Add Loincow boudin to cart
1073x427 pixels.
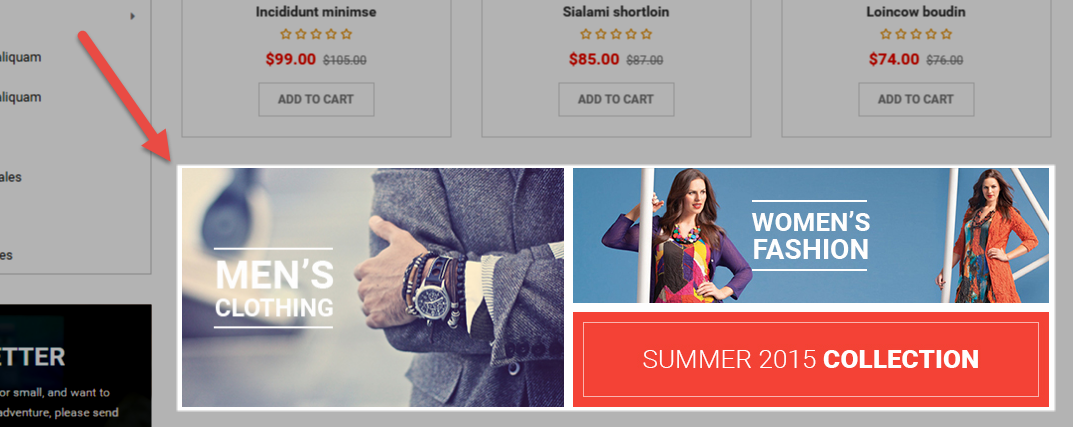pos(916,99)
